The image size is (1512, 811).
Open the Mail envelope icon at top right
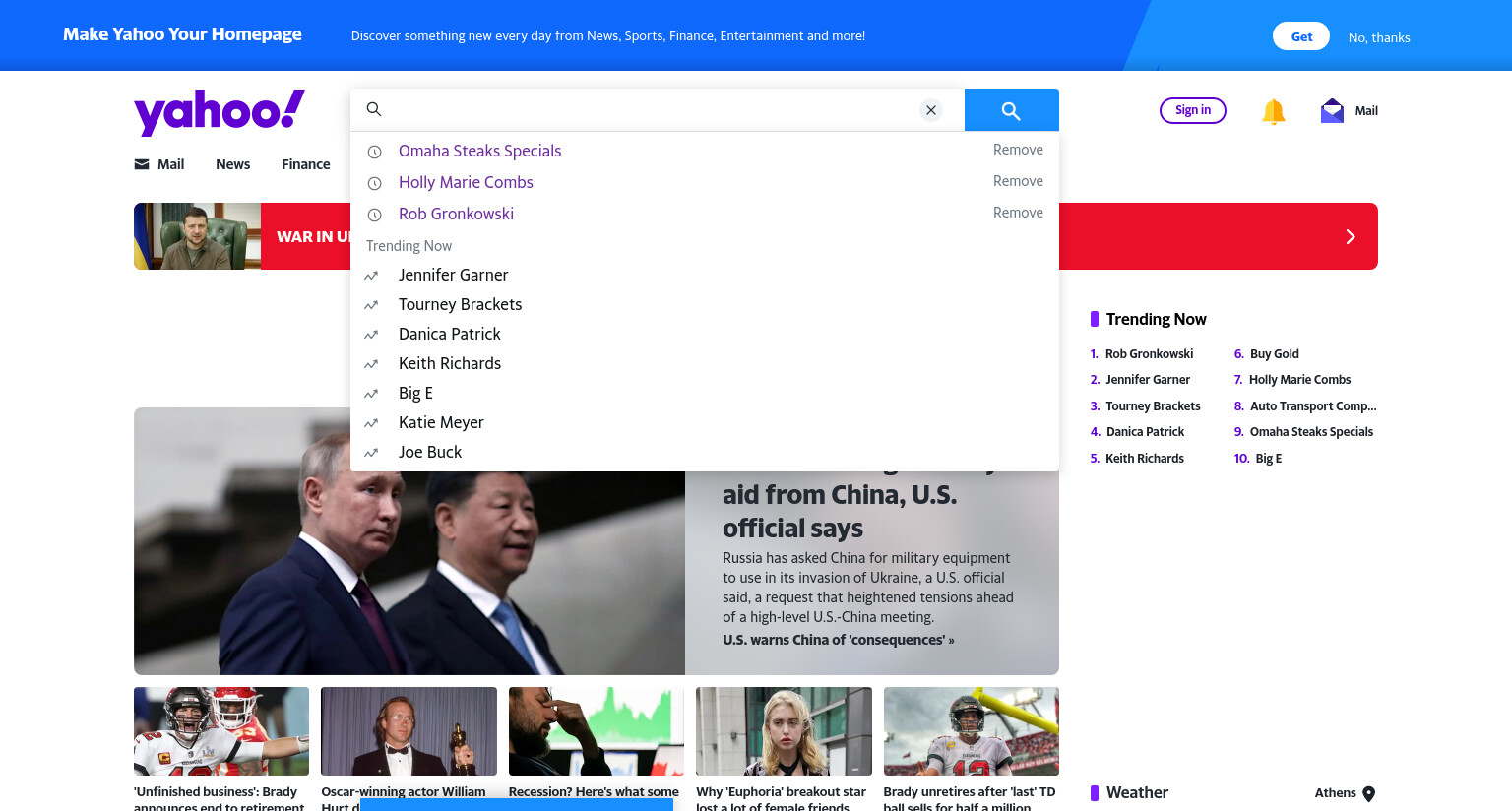(x=1332, y=110)
